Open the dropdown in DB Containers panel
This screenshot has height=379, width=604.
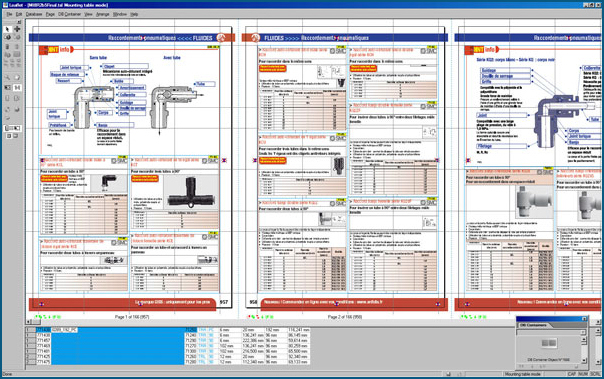click(x=583, y=332)
